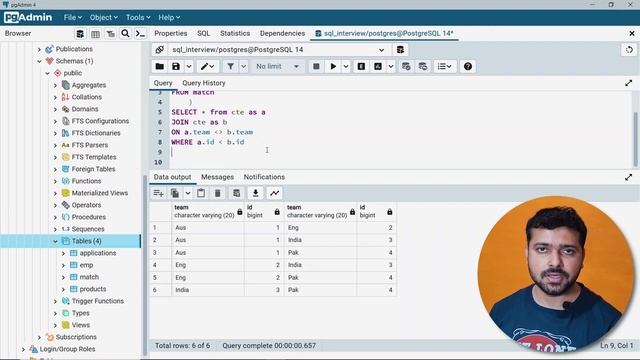Click the Copy icon in results toolbar
Screen dimensions: 640x360
click(175, 193)
